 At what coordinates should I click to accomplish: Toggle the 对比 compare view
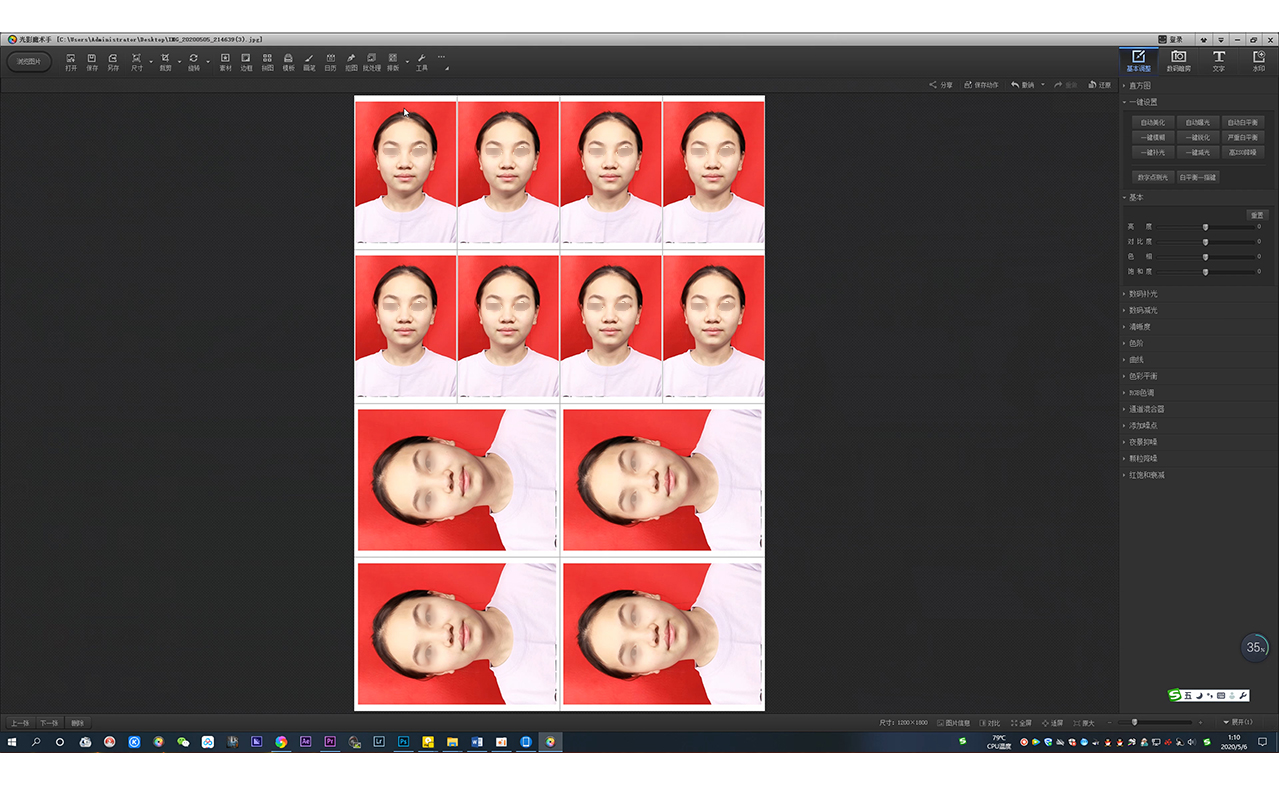pyautogui.click(x=992, y=722)
